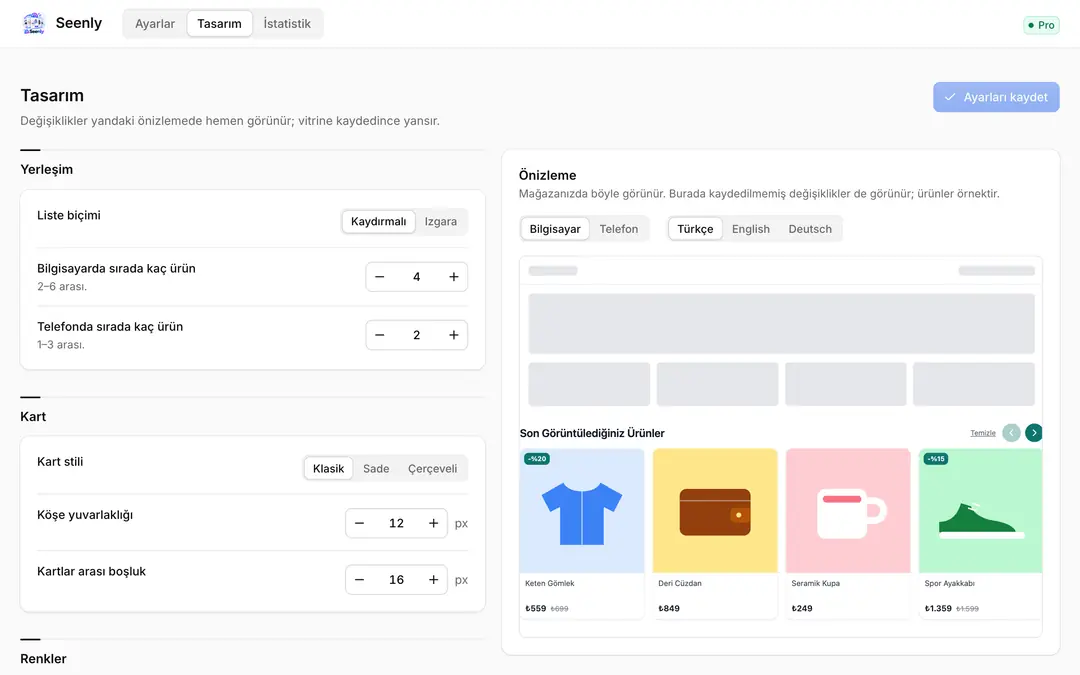Select Izgara list format

click(x=441, y=222)
